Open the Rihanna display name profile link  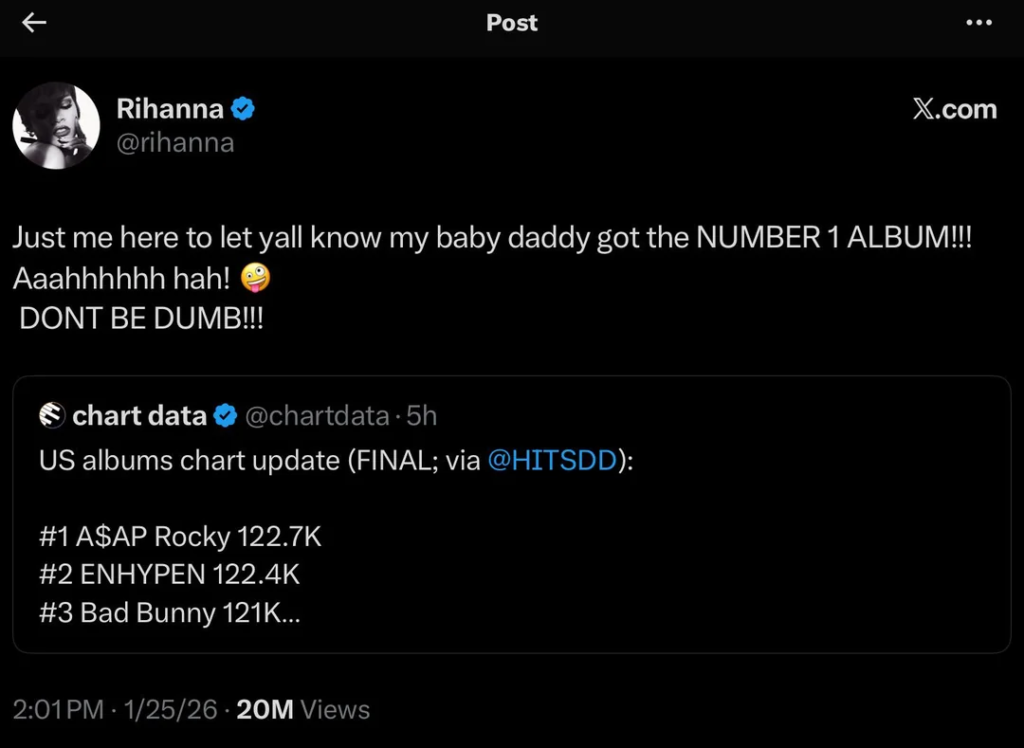tap(170, 109)
